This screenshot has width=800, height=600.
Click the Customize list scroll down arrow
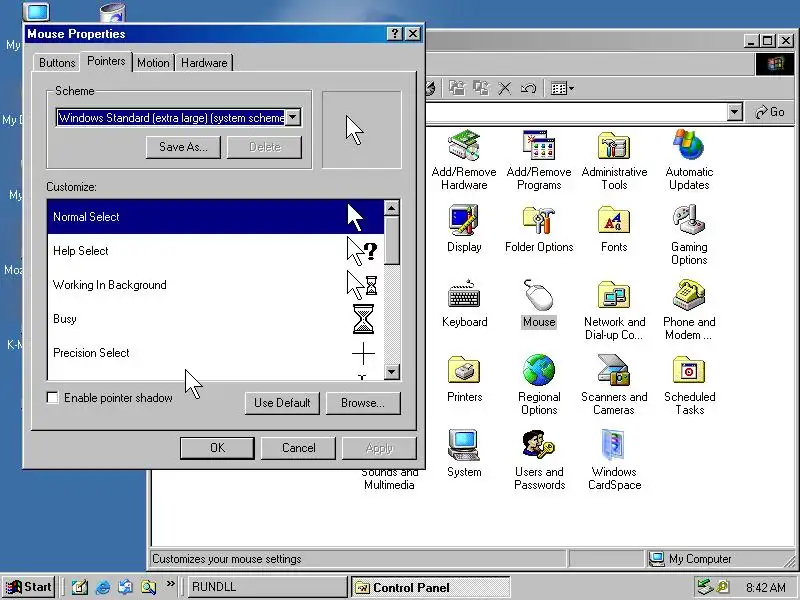391,371
